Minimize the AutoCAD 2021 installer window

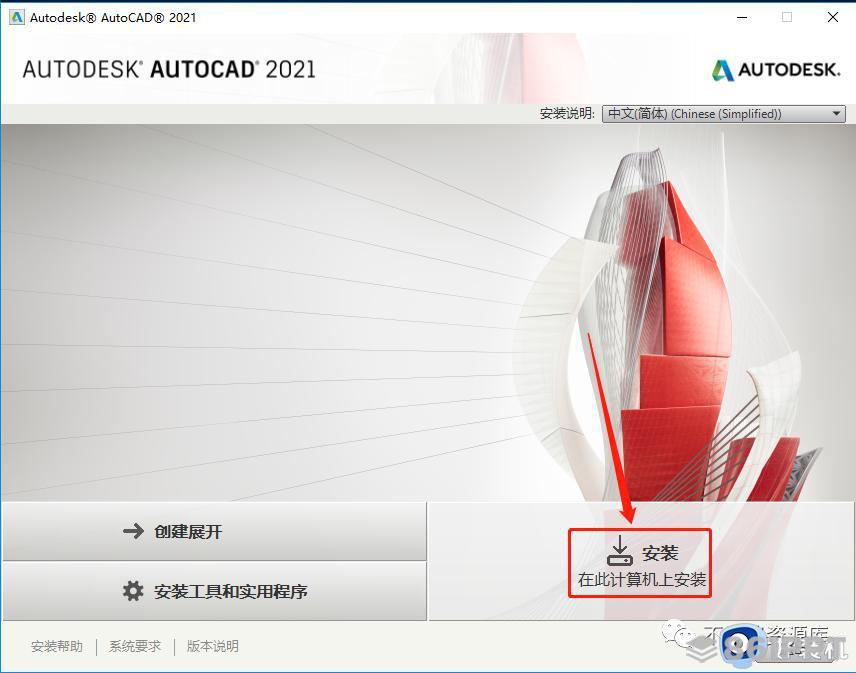(742, 17)
